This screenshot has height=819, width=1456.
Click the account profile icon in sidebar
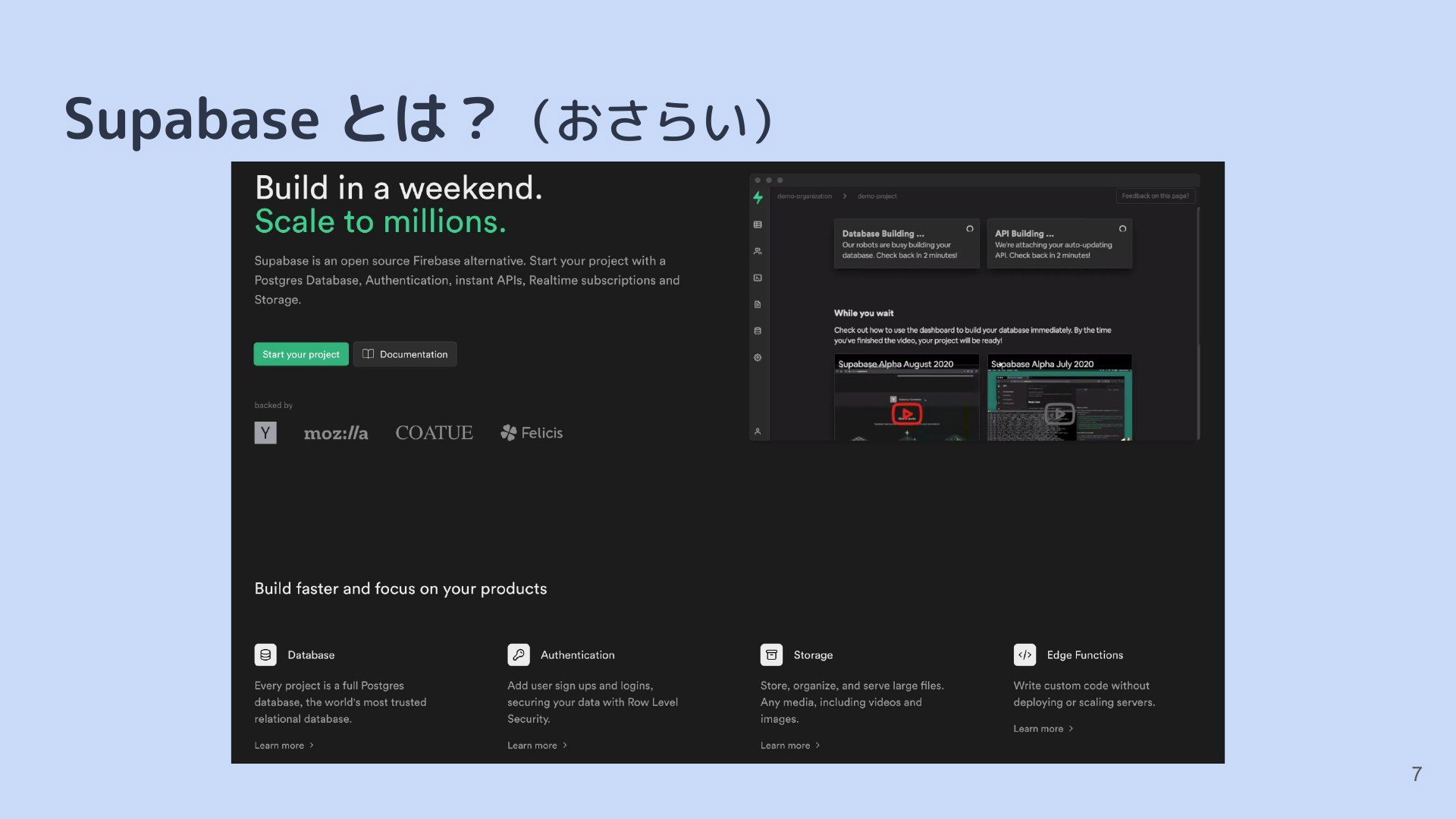coord(758,431)
